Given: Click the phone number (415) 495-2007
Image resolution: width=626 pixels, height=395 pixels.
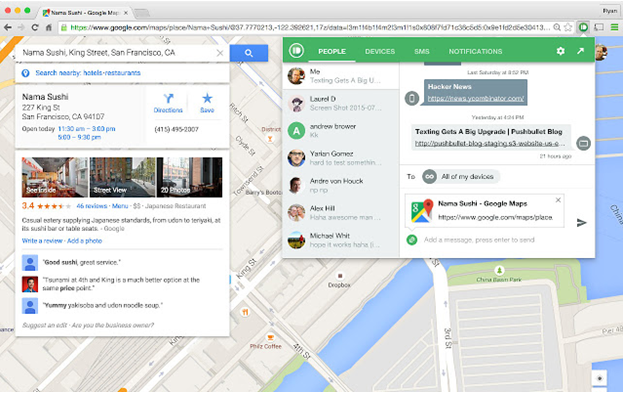Looking at the screenshot, I should (x=176, y=129).
